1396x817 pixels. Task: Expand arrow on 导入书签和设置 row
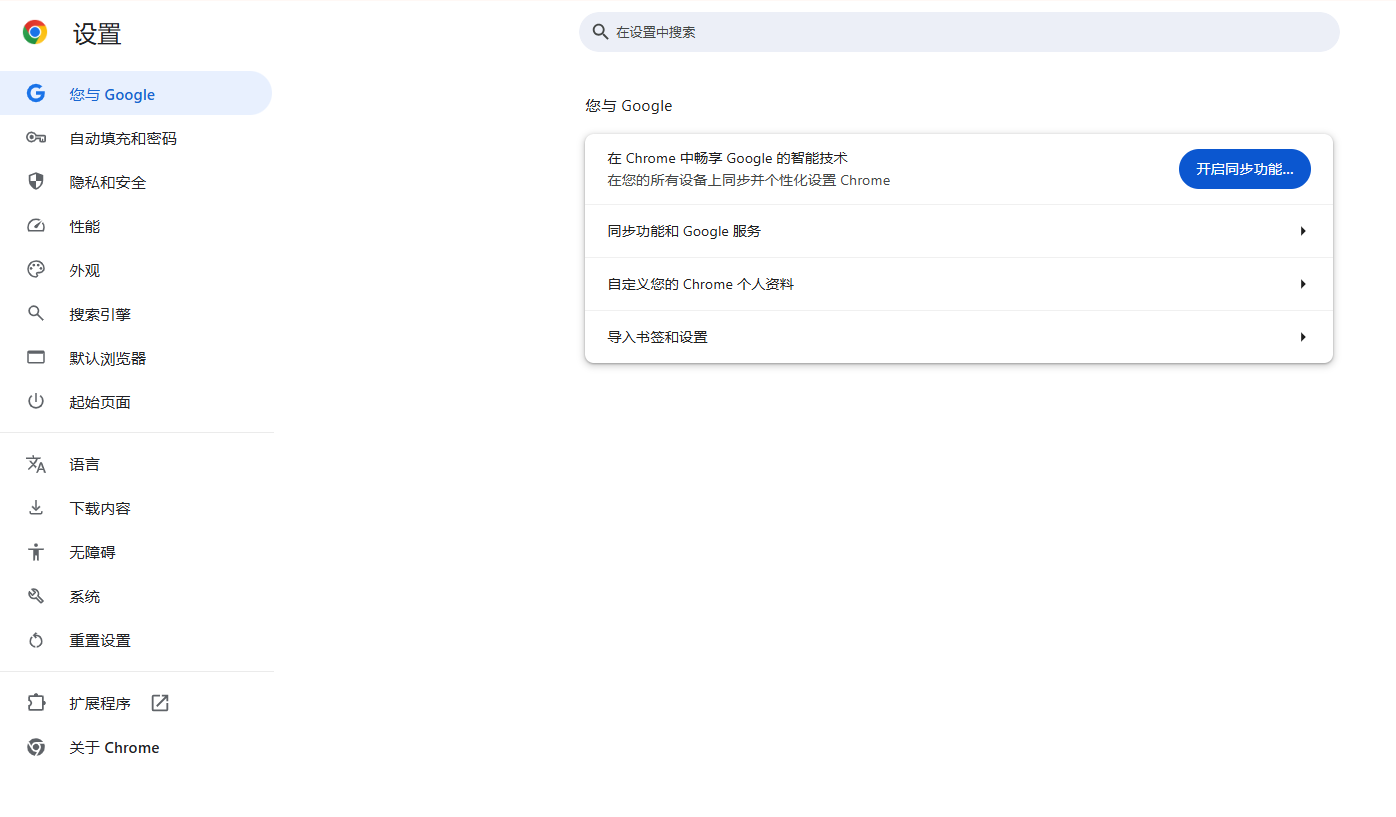[1303, 337]
